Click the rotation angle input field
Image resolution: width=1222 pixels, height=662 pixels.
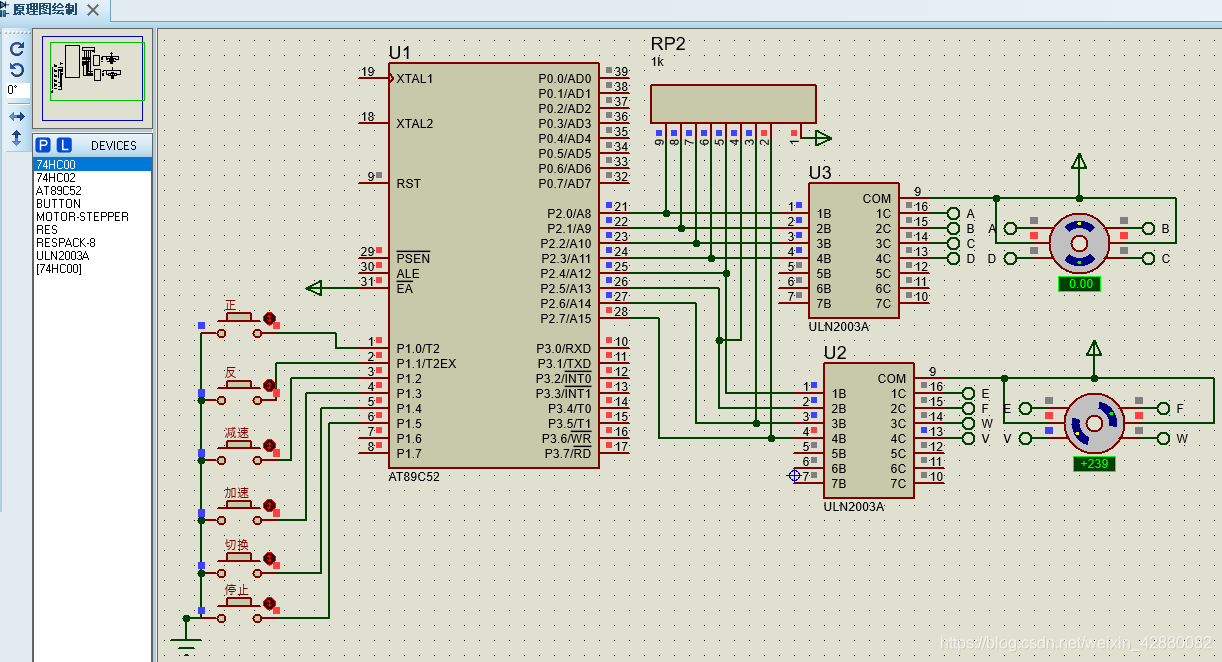[x=17, y=90]
